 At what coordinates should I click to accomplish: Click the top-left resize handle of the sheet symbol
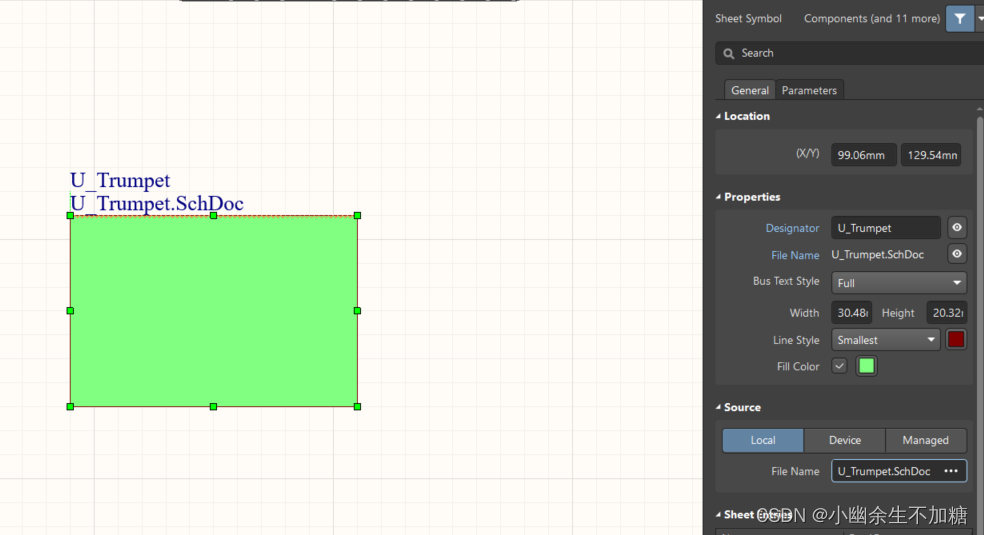coord(70,216)
